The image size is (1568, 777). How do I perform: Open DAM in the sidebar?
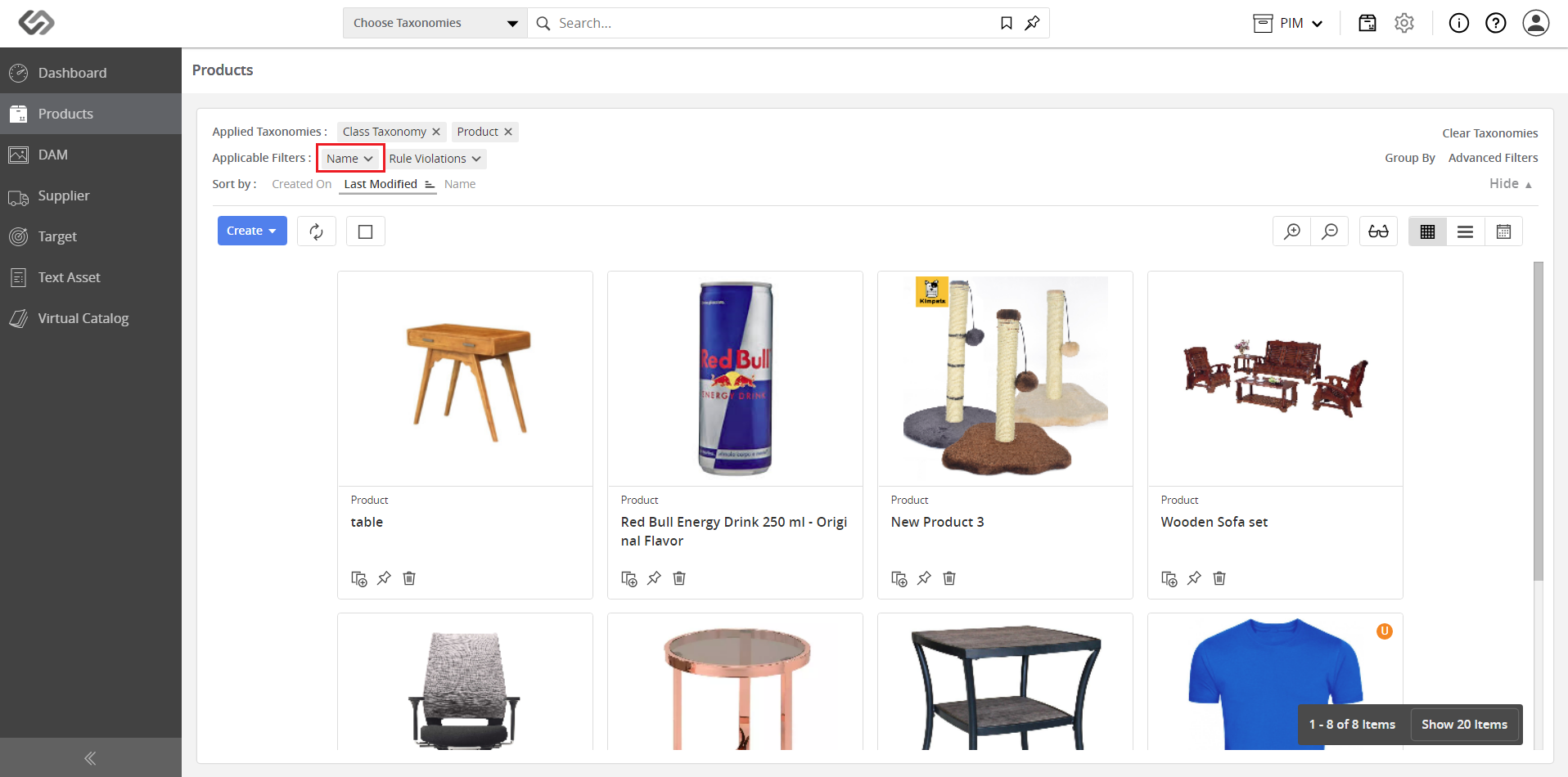(91, 155)
